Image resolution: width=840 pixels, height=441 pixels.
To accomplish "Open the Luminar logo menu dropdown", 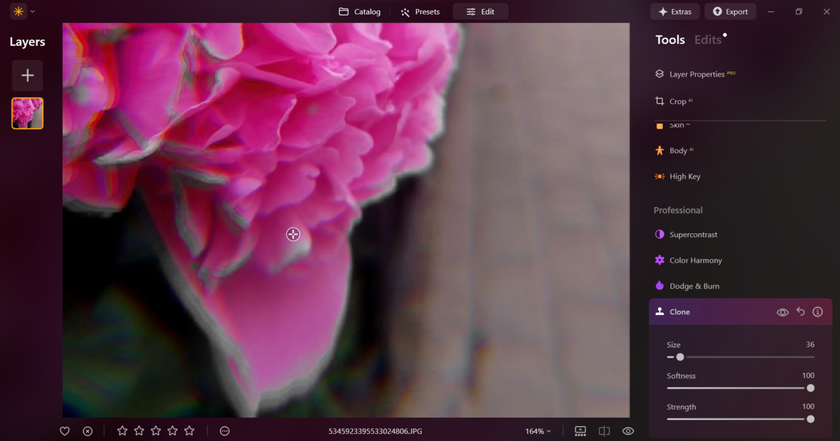I will 22,12.
